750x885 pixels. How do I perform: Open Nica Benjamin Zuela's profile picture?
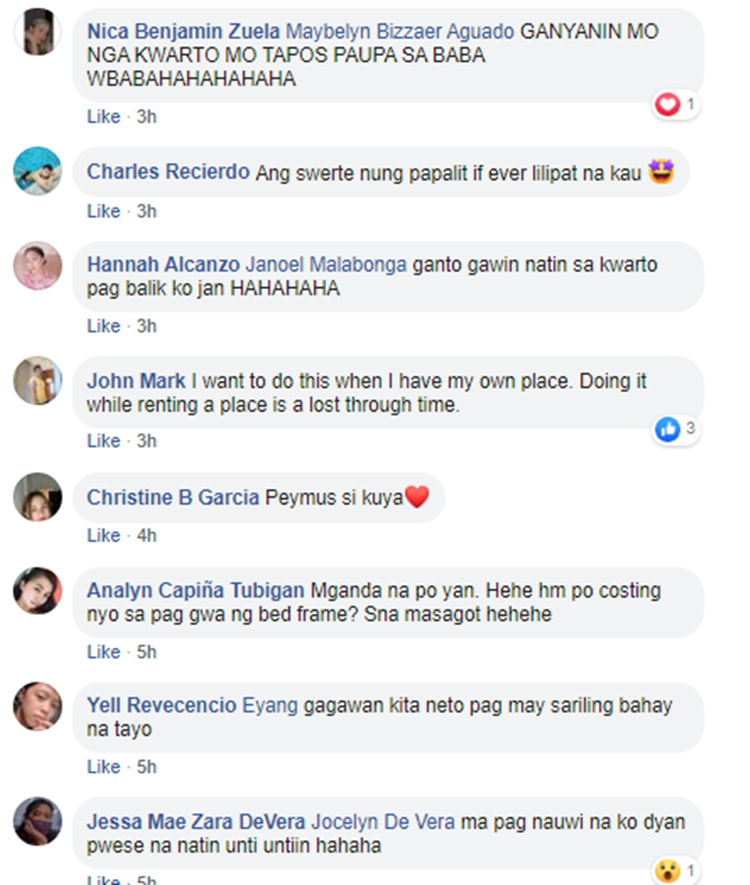tap(38, 32)
